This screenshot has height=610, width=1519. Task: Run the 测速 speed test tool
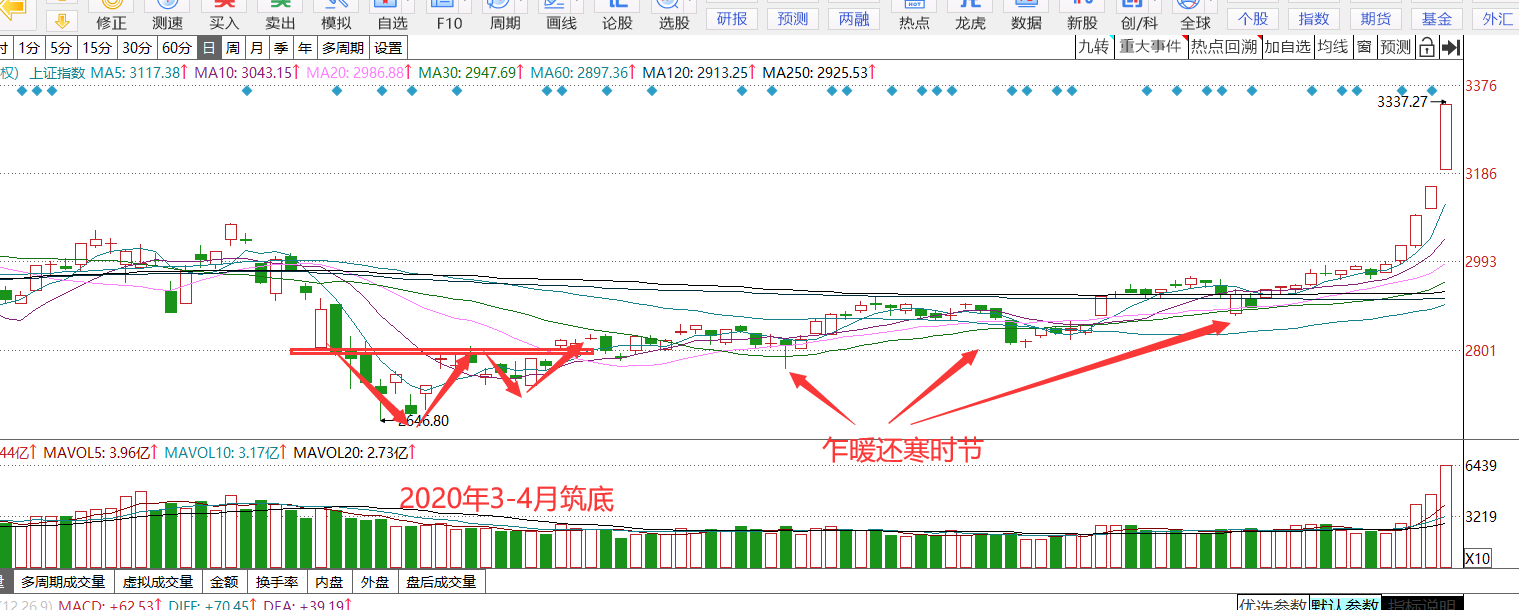[167, 16]
